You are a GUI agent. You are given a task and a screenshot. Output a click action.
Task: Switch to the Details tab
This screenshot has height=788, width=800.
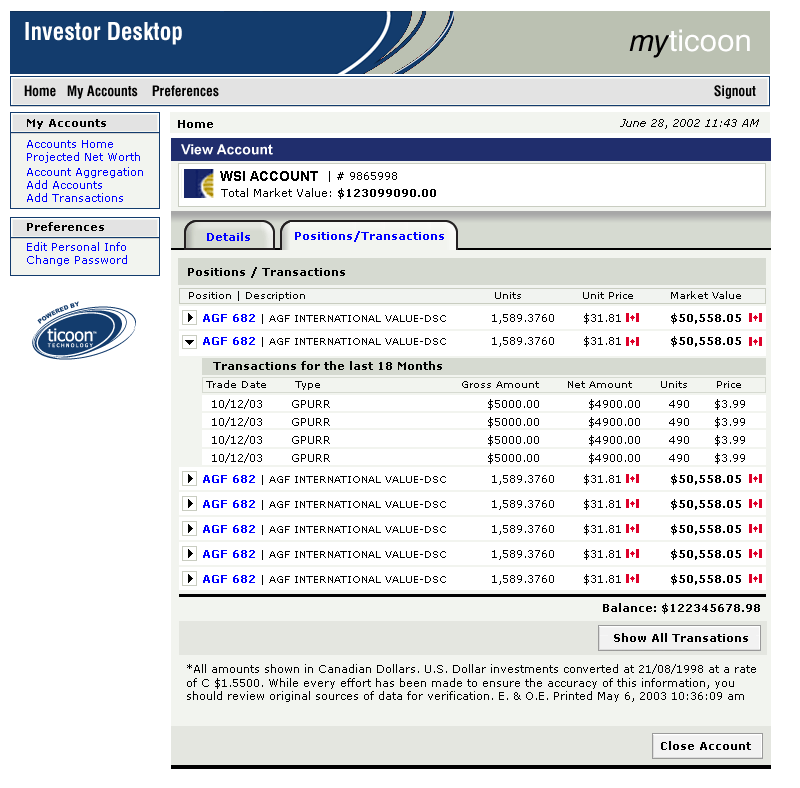(228, 237)
